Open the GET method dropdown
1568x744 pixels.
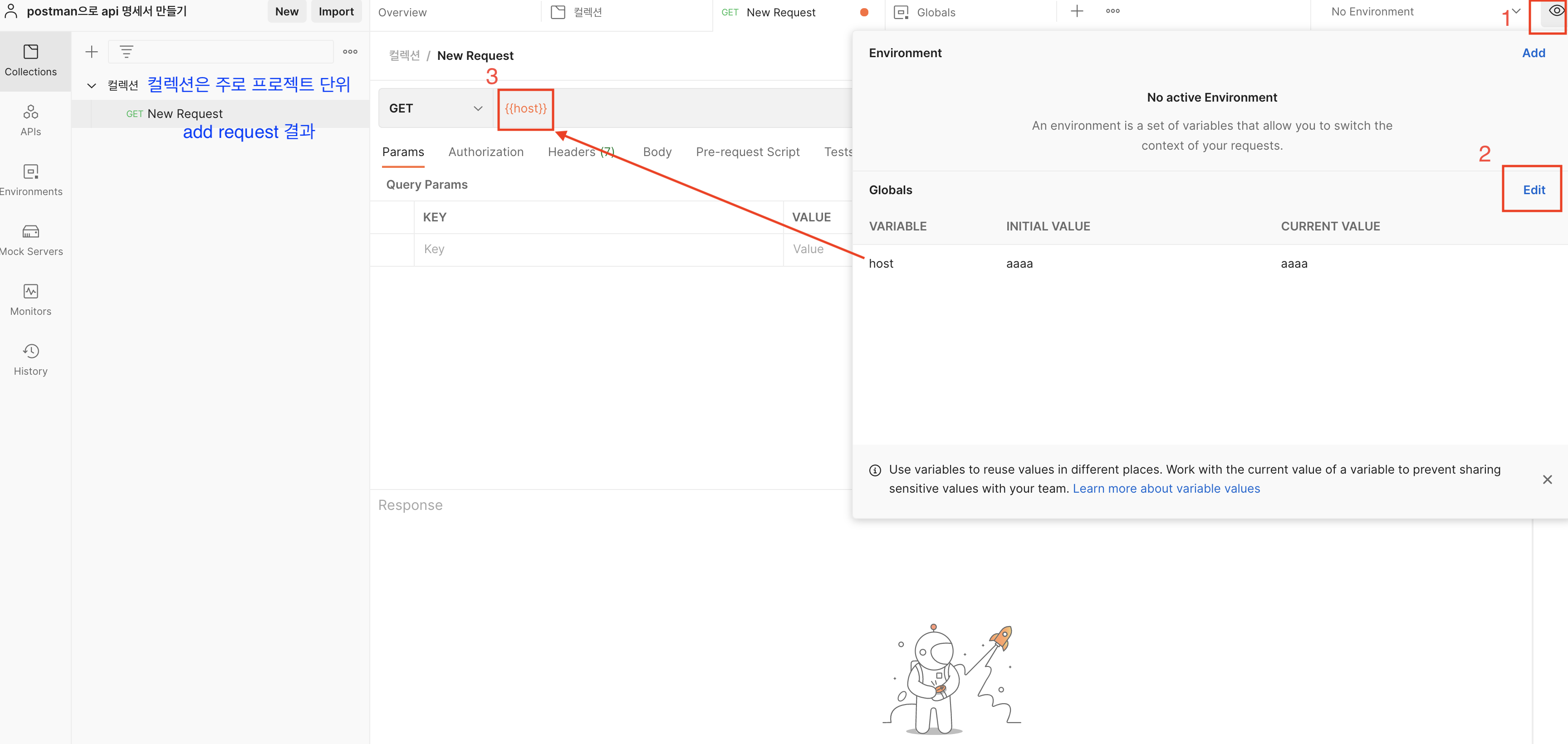(435, 108)
